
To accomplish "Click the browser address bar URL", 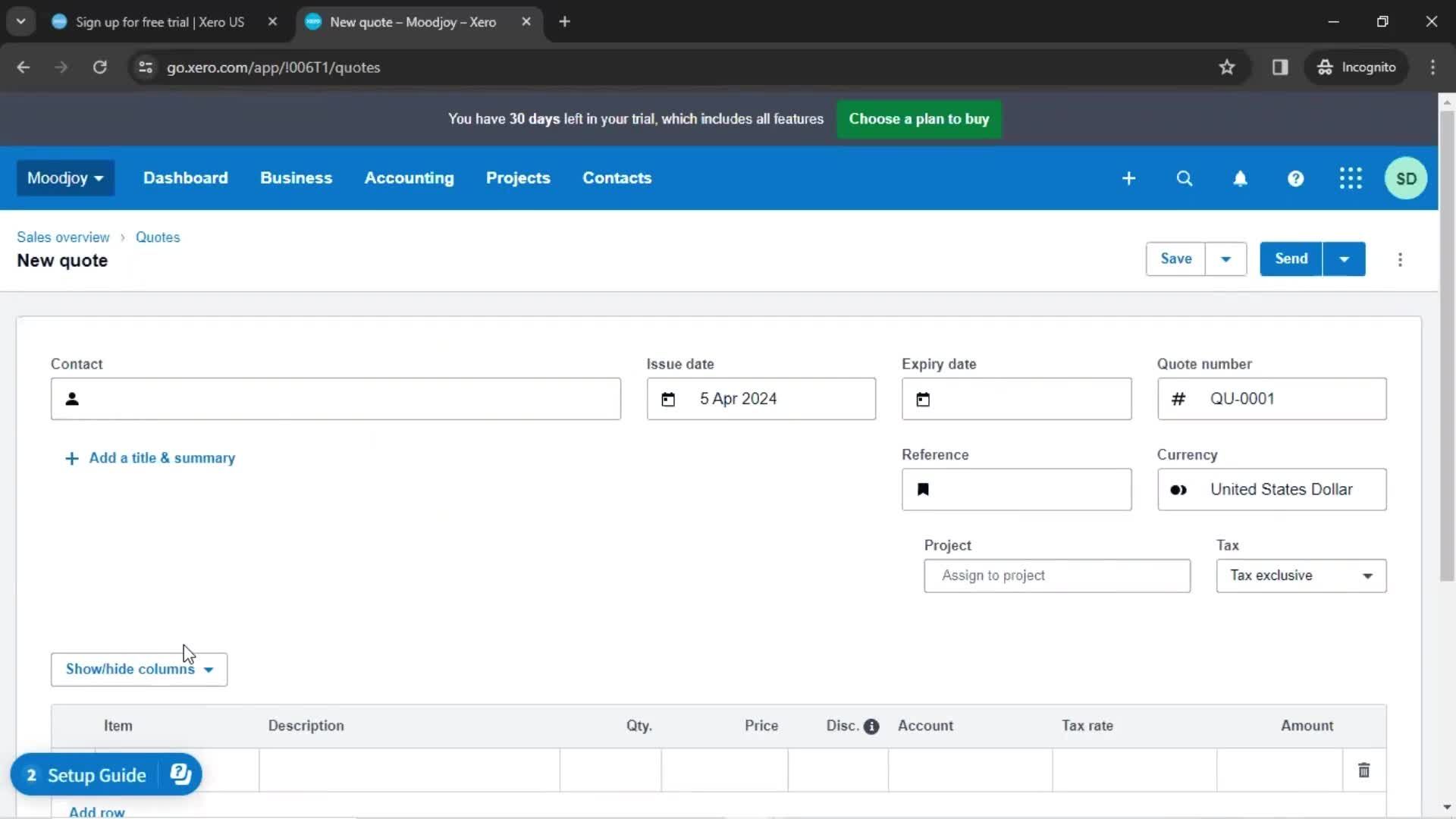I will (274, 67).
